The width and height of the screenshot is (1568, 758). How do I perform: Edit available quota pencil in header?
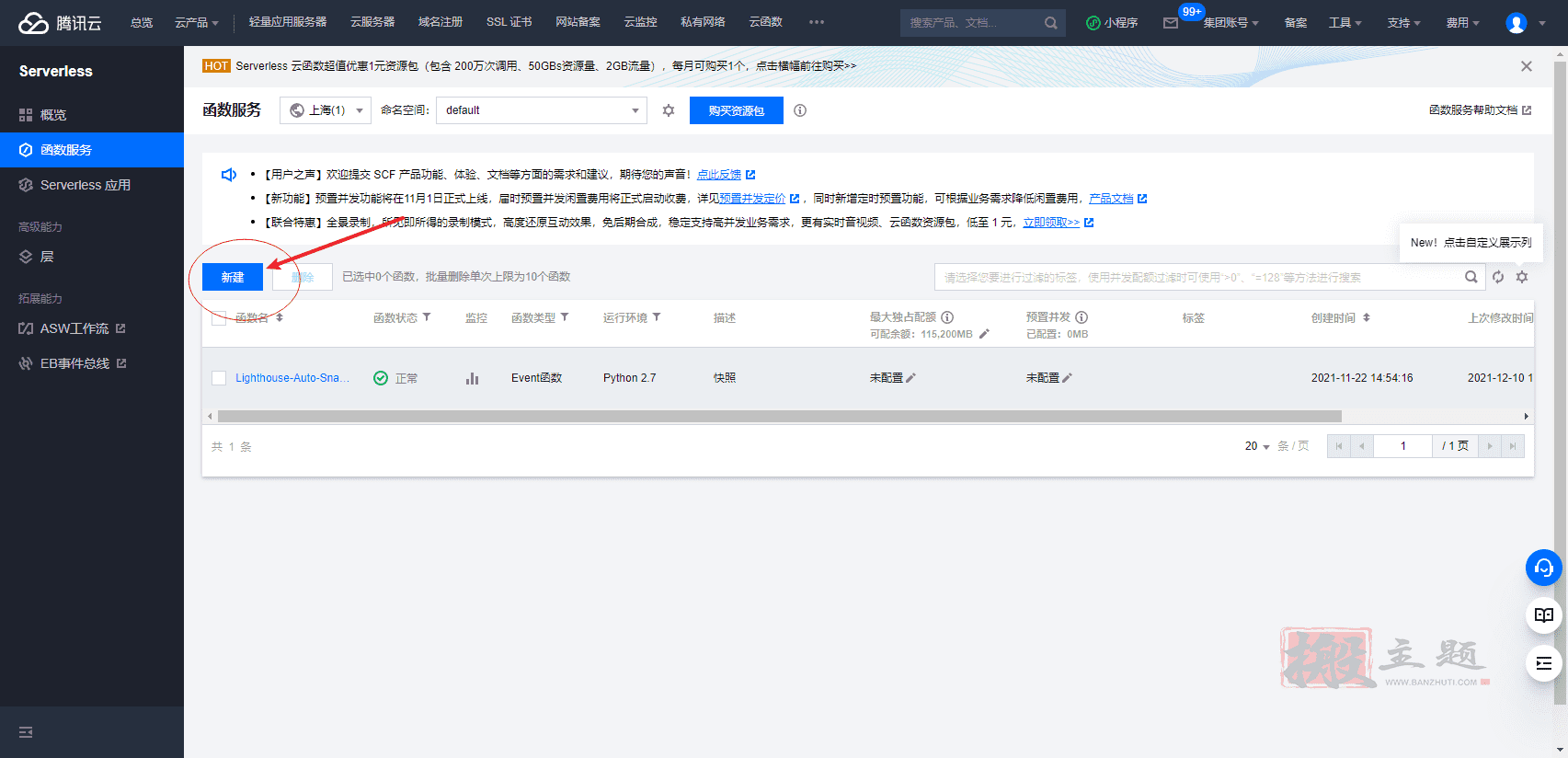(984, 334)
